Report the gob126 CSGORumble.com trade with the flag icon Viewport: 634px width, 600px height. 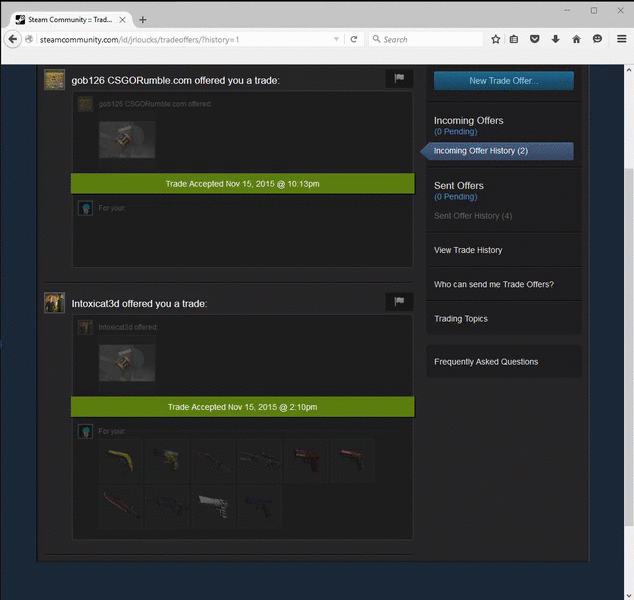click(399, 78)
